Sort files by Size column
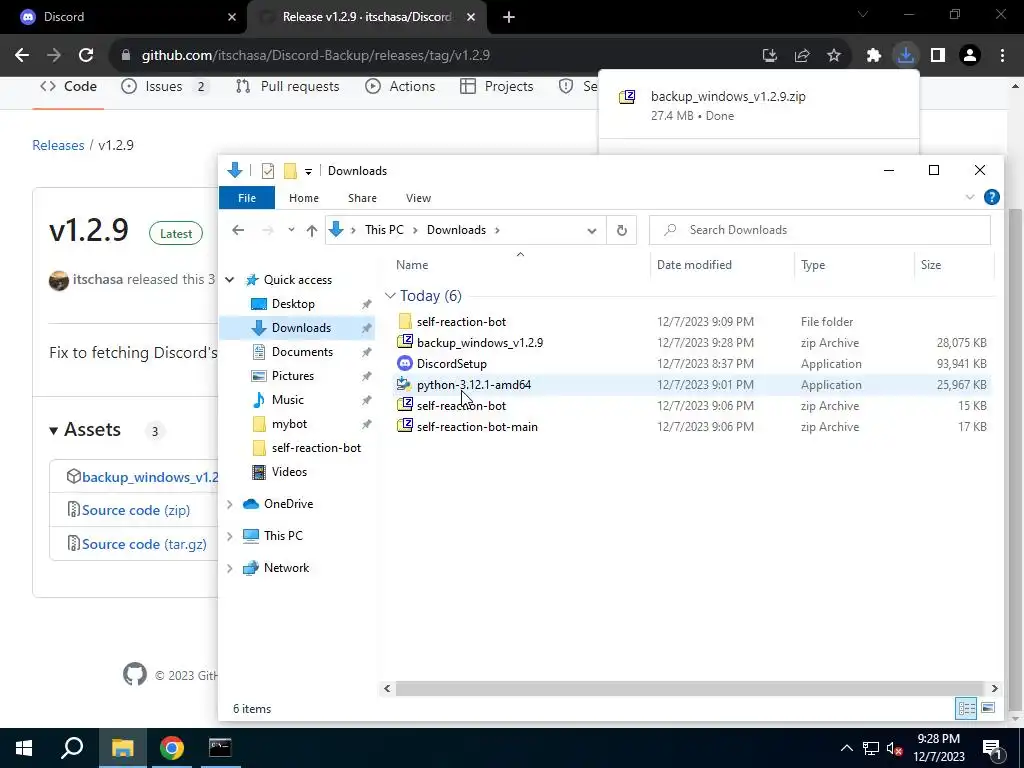Image resolution: width=1024 pixels, height=768 pixels. (x=953, y=265)
